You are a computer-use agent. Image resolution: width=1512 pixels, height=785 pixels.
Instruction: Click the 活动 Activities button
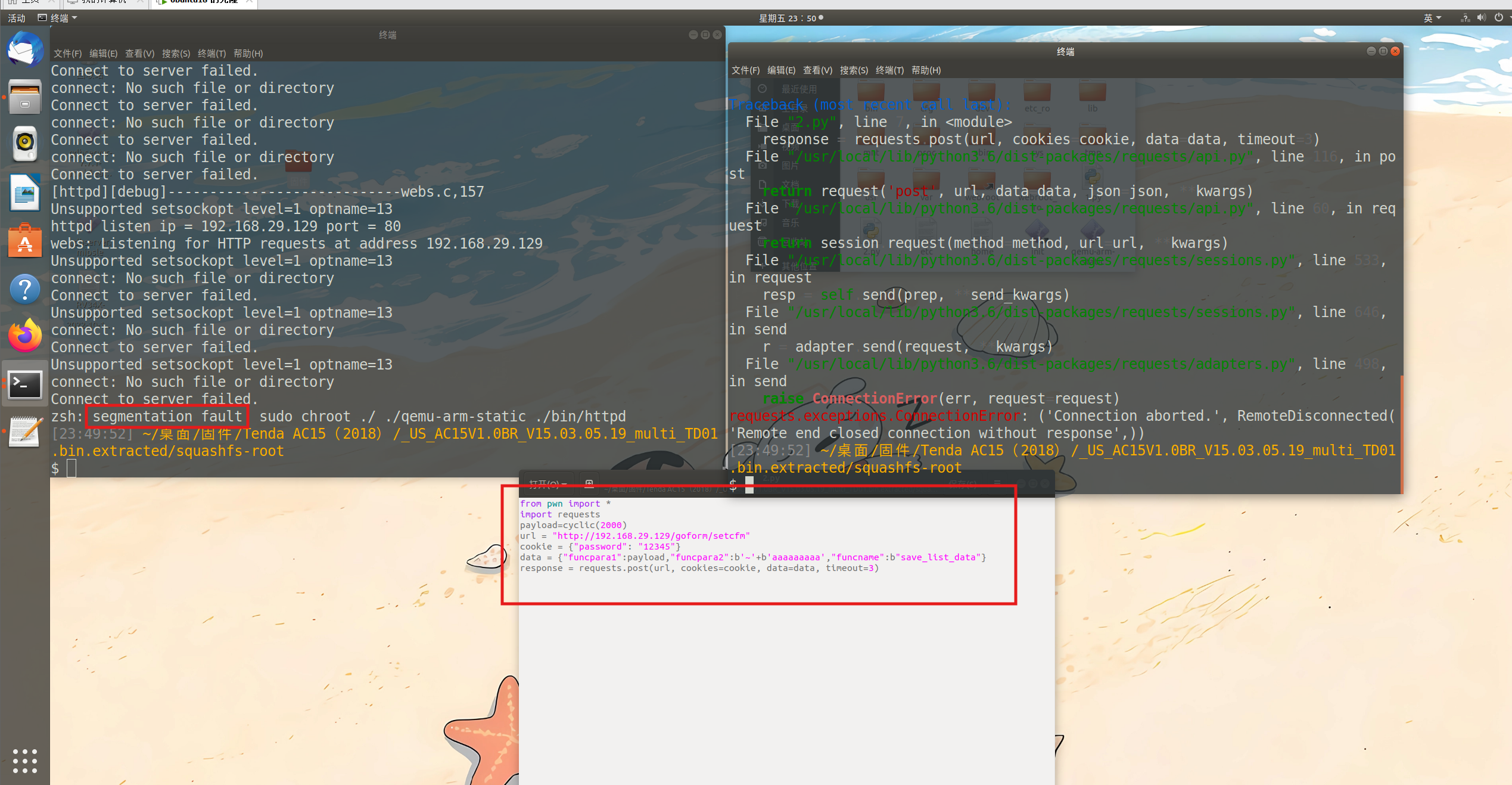[x=17, y=18]
